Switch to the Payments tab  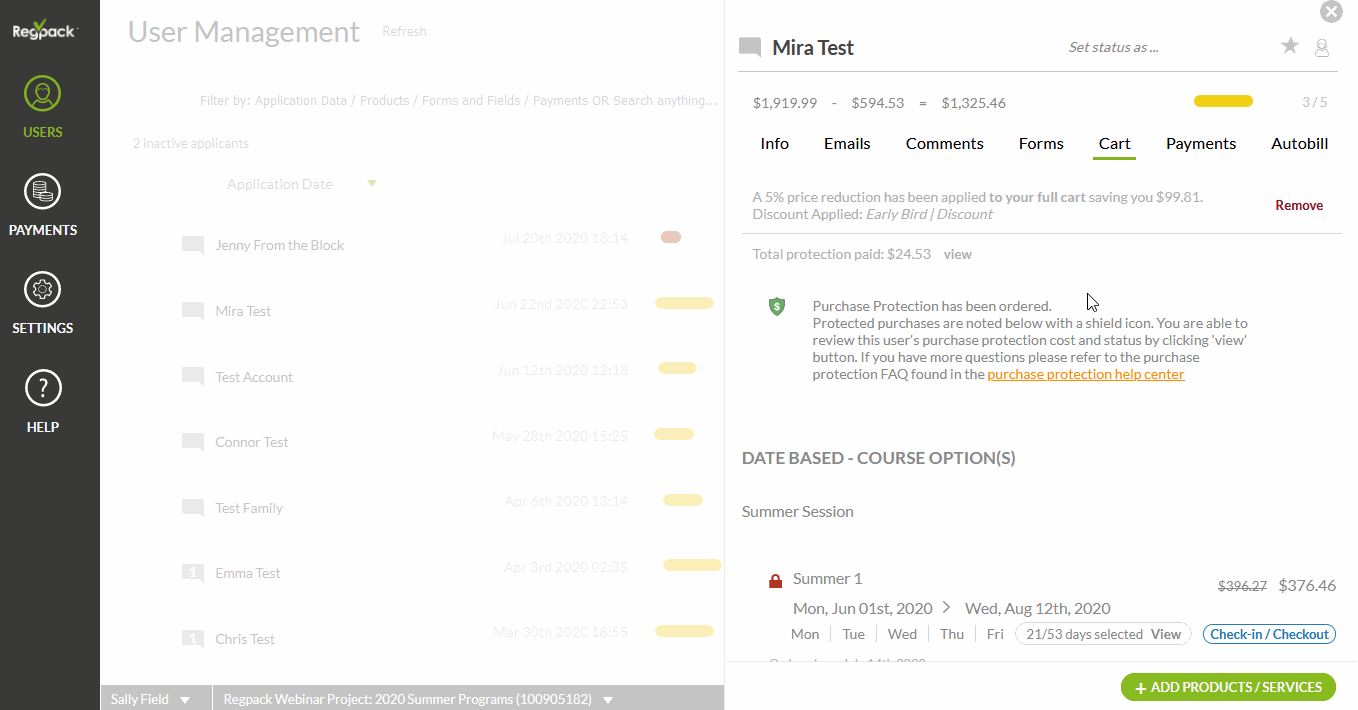1201,144
